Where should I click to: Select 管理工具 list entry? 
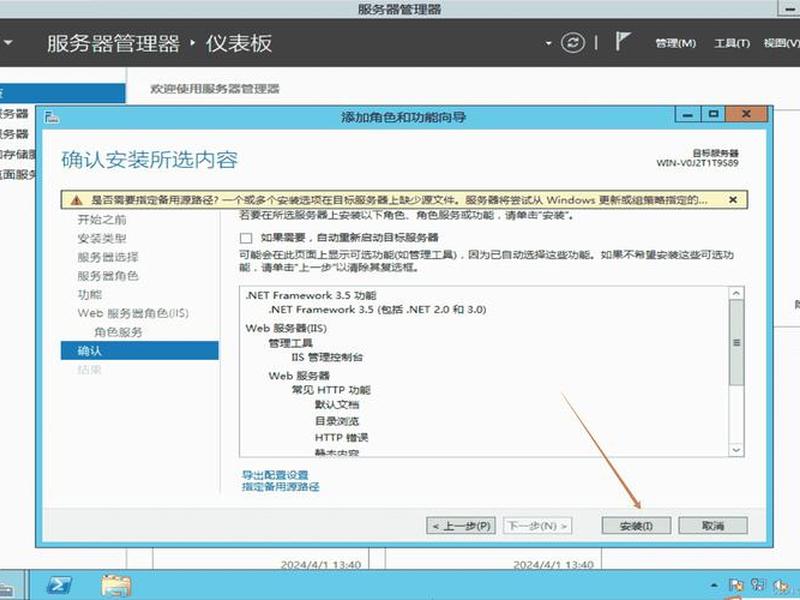(290, 343)
